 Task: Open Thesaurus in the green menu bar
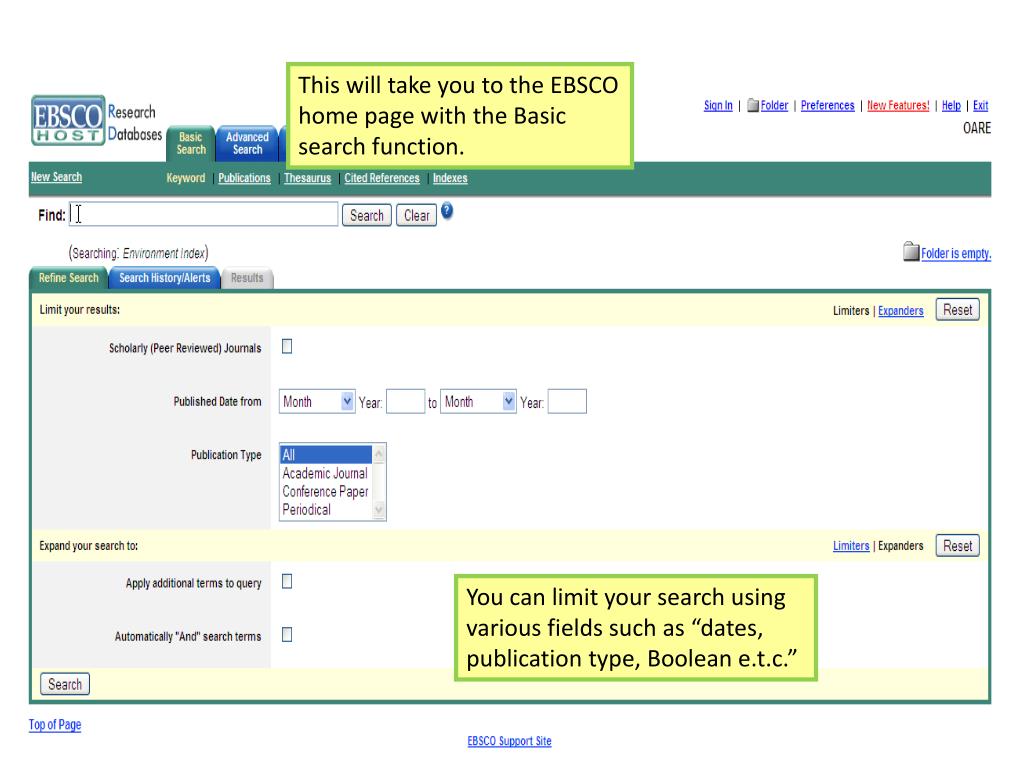pos(308,178)
